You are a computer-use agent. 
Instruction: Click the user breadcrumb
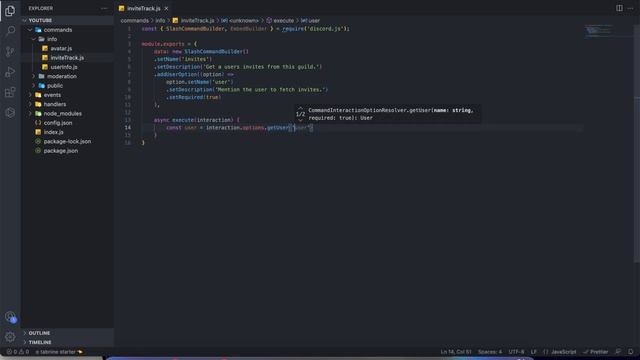311,20
